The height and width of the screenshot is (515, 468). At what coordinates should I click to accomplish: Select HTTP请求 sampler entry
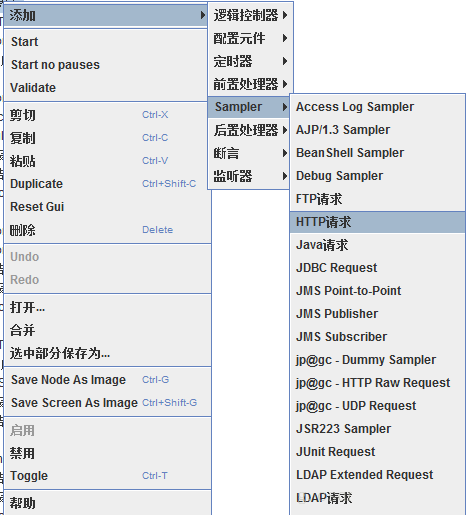pyautogui.click(x=377, y=222)
